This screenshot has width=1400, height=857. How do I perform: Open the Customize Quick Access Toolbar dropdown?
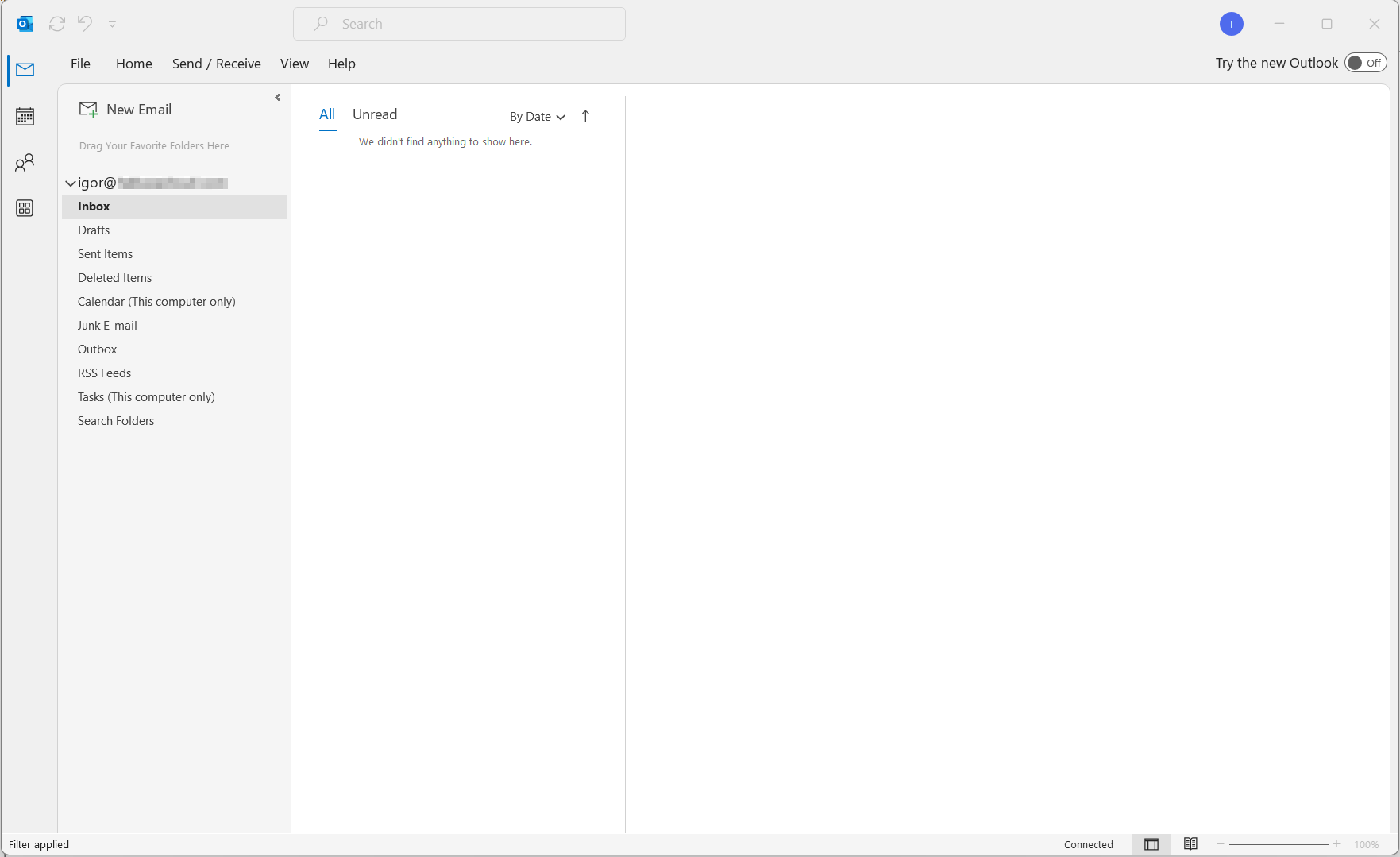(112, 25)
